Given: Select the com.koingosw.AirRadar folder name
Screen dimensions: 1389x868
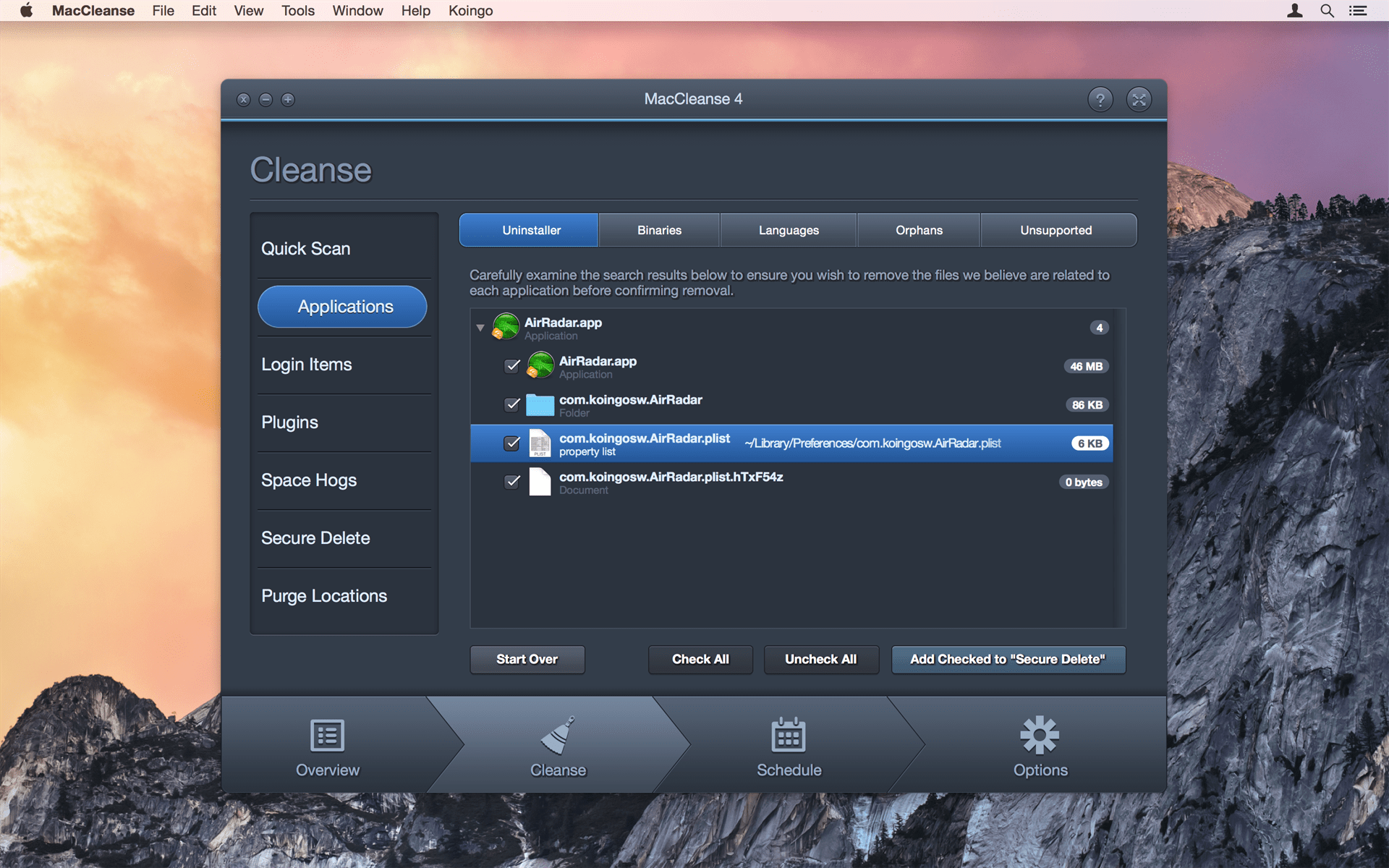Looking at the screenshot, I should coord(630,399).
